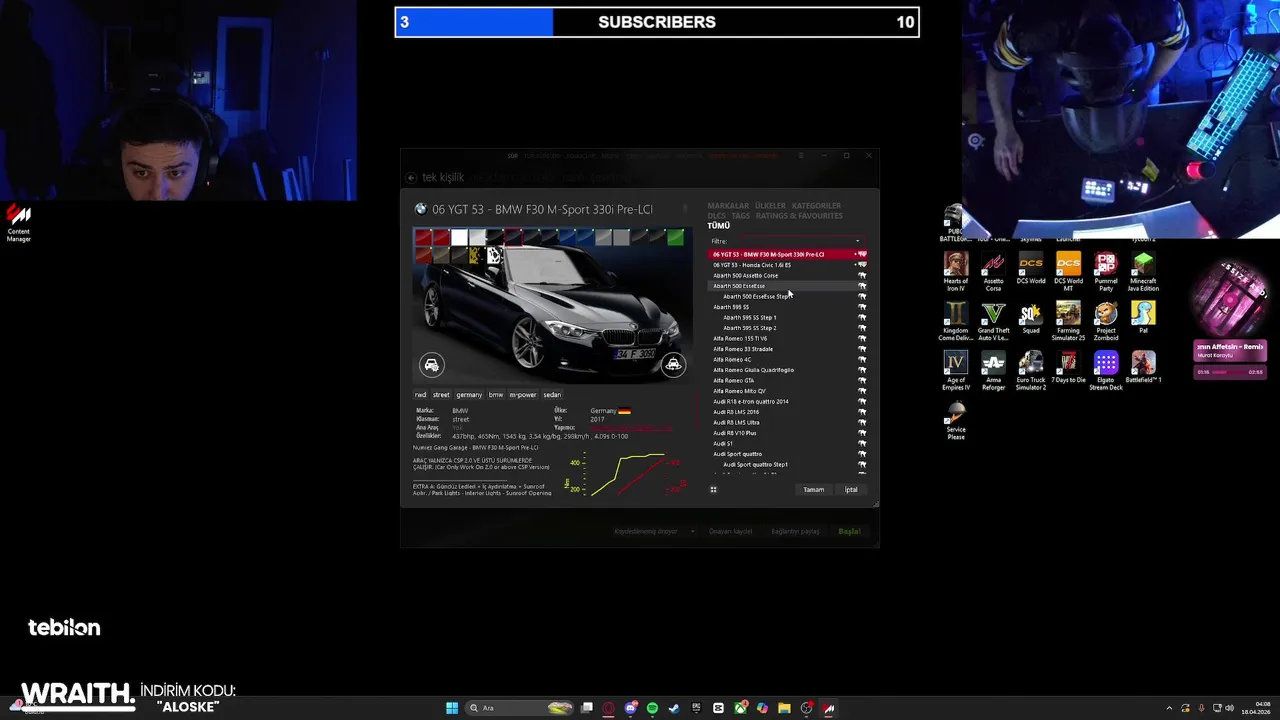Open Battlefield 1 desktop shortcut
The width and height of the screenshot is (1280, 720).
tap(1143, 368)
